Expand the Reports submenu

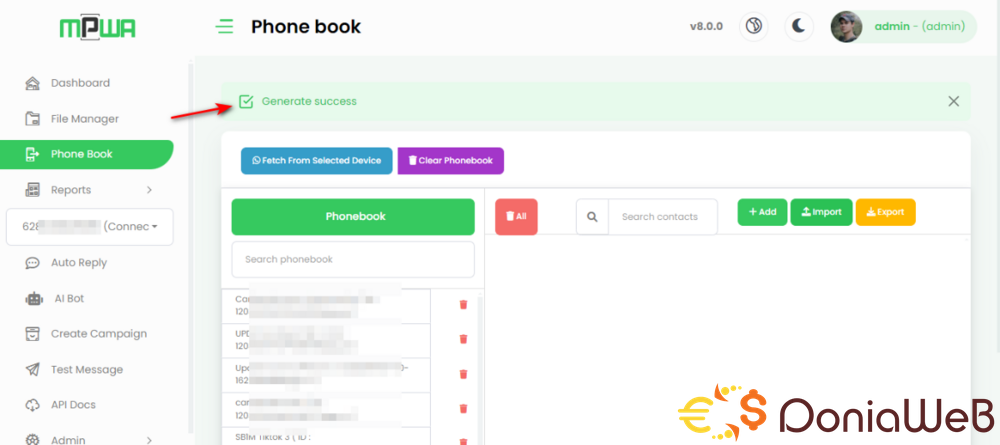point(89,190)
